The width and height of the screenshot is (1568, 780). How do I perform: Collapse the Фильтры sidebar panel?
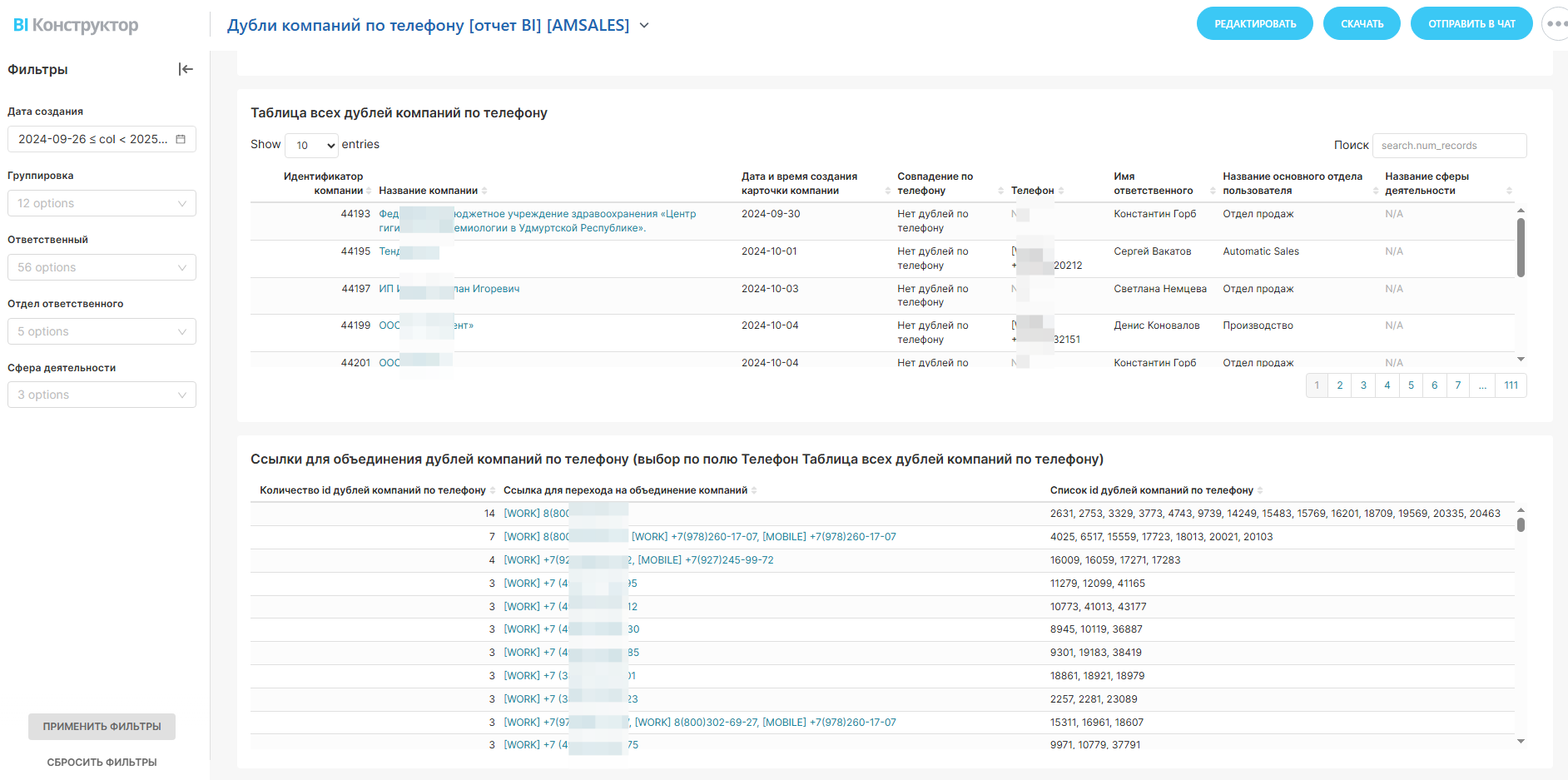tap(186, 69)
